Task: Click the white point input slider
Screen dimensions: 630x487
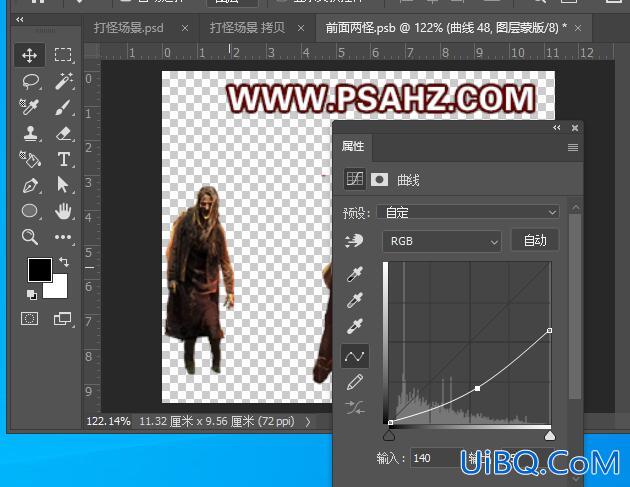Action: [x=550, y=435]
